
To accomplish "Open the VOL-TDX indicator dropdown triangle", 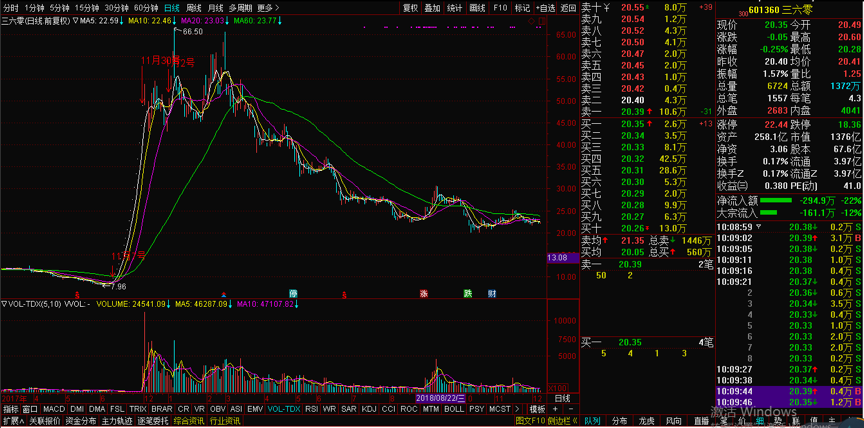I will coord(4,303).
